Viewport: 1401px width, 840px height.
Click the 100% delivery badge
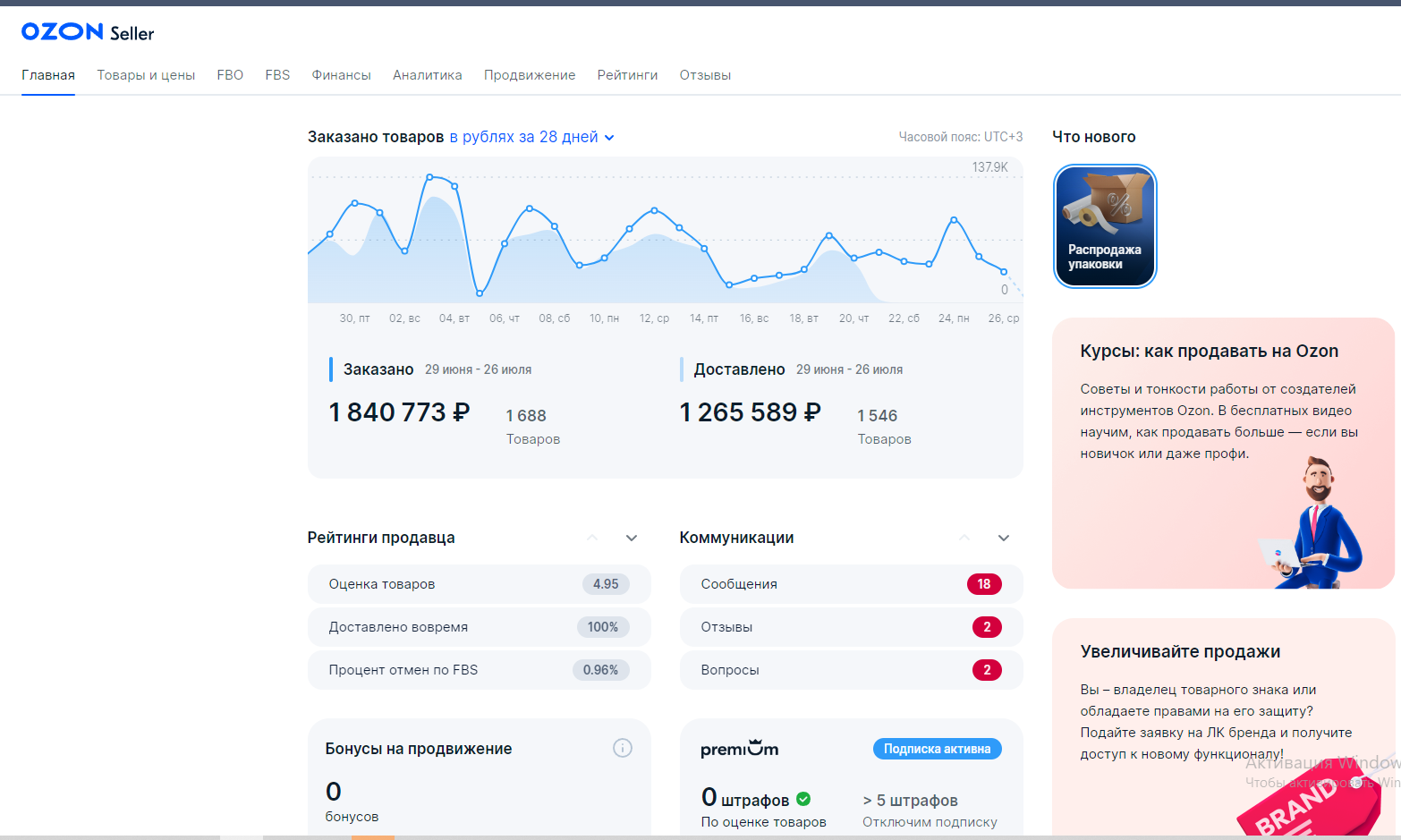603,627
